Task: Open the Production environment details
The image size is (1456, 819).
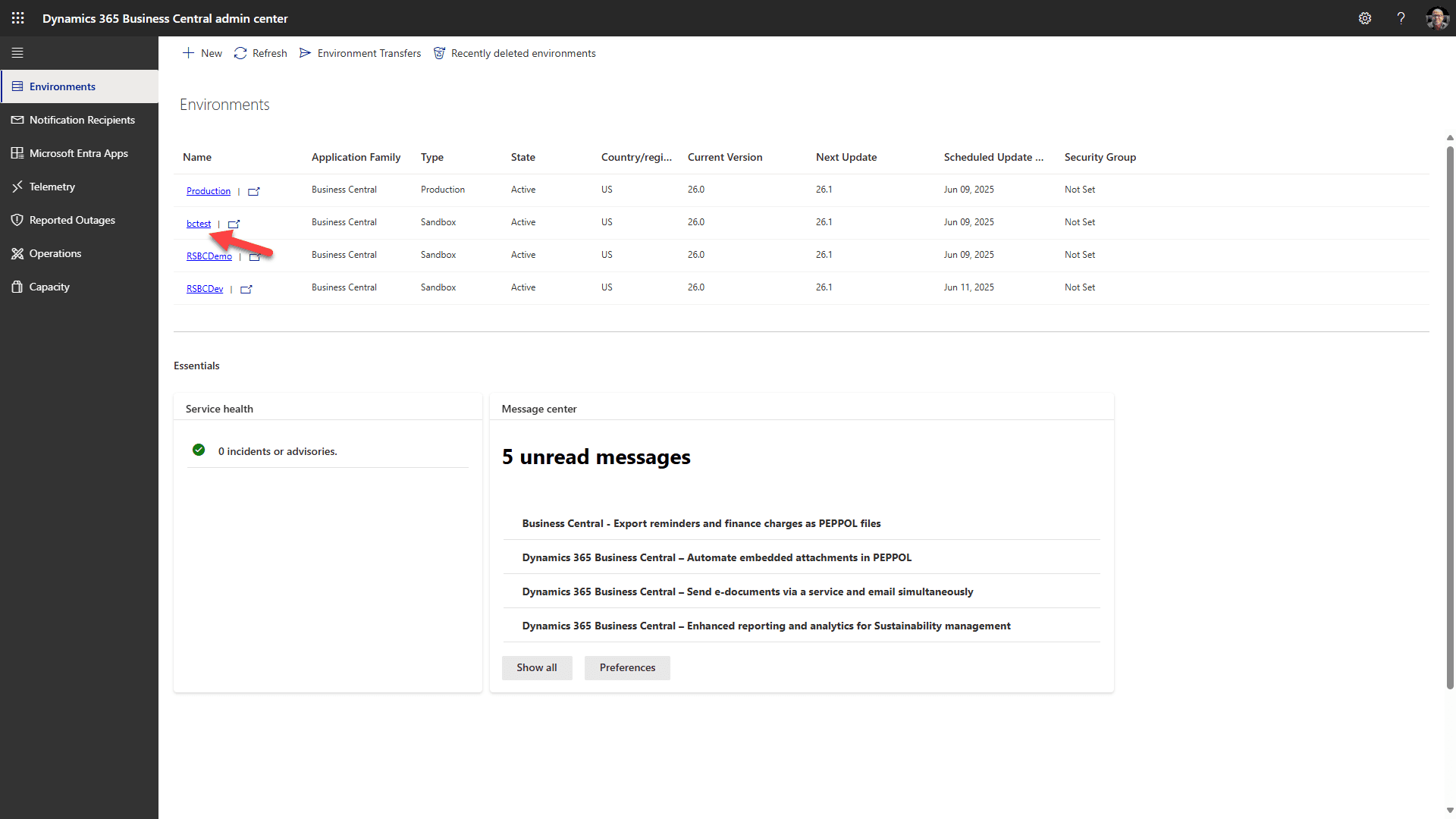Action: 208,190
